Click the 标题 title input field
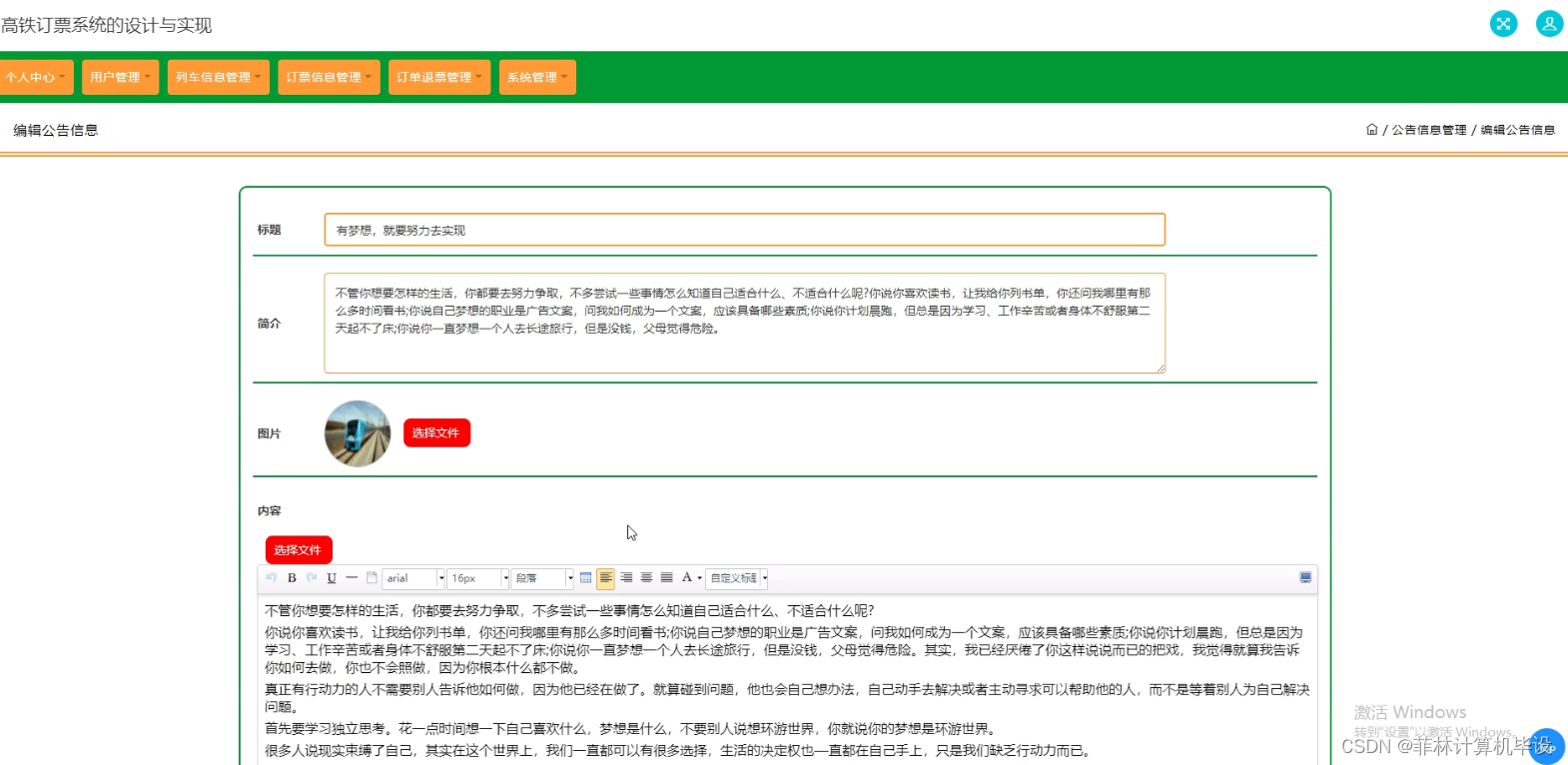 [745, 230]
